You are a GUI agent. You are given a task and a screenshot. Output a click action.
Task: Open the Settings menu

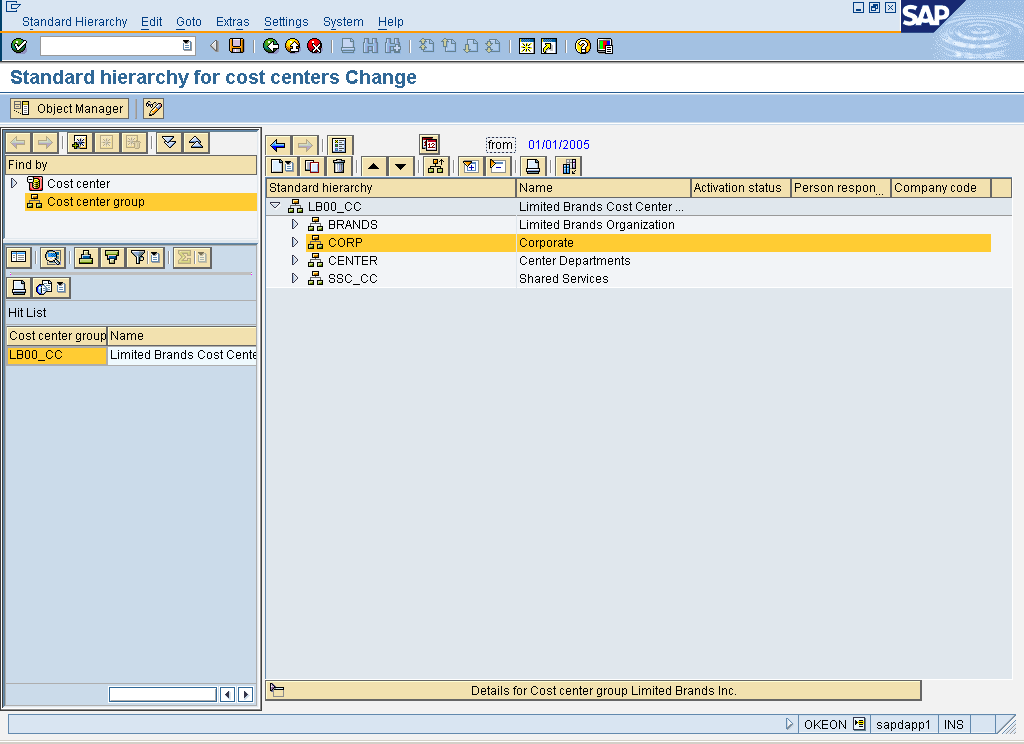(286, 22)
